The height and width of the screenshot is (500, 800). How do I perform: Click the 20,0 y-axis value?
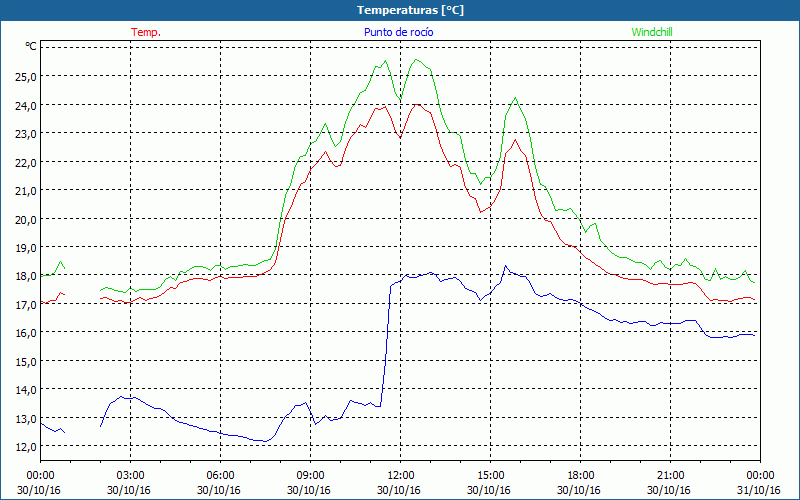(x=27, y=219)
